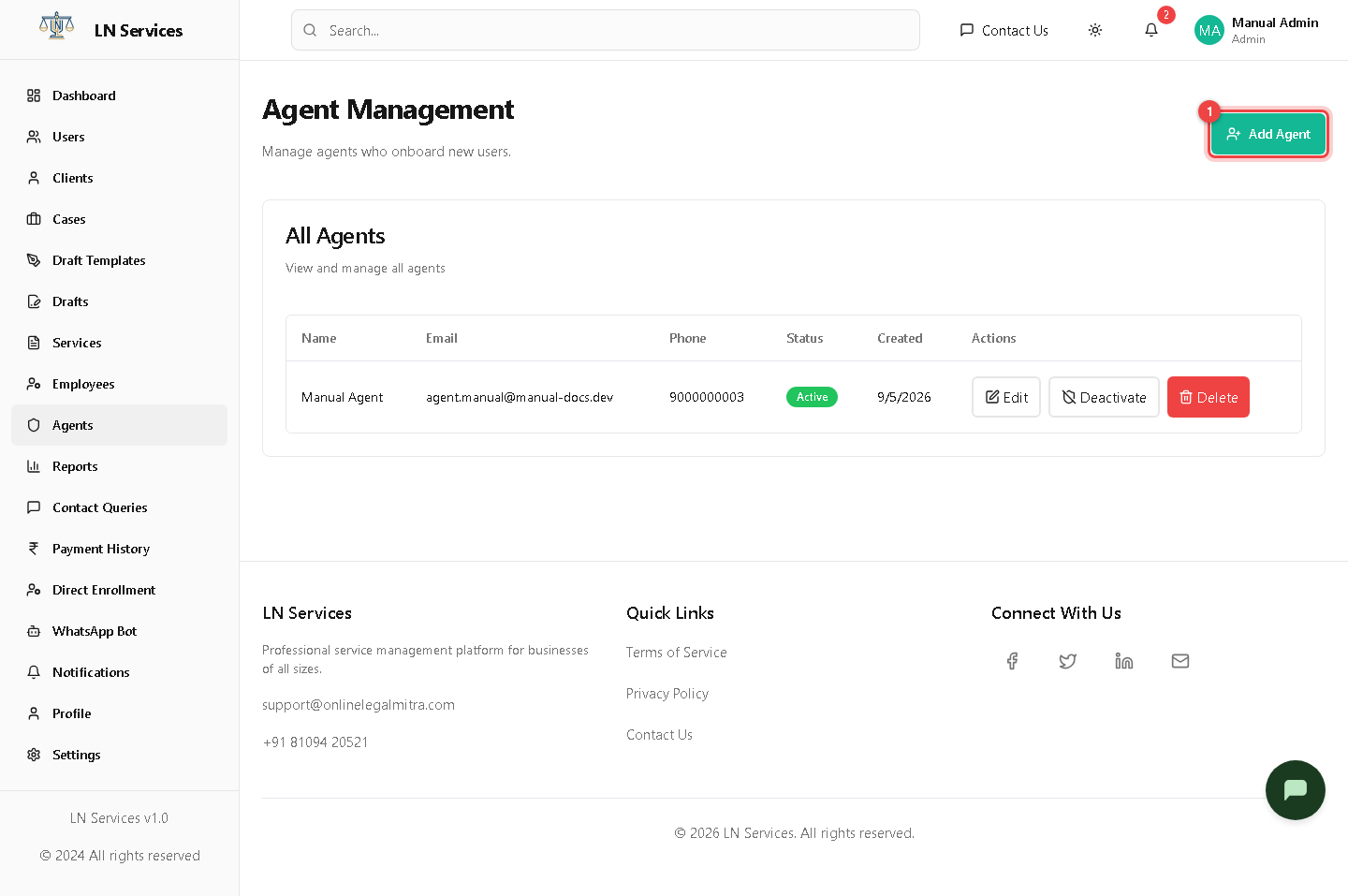1348x896 pixels.
Task: Click the Drafts edit-file icon in sidebar
Action: pos(34,301)
